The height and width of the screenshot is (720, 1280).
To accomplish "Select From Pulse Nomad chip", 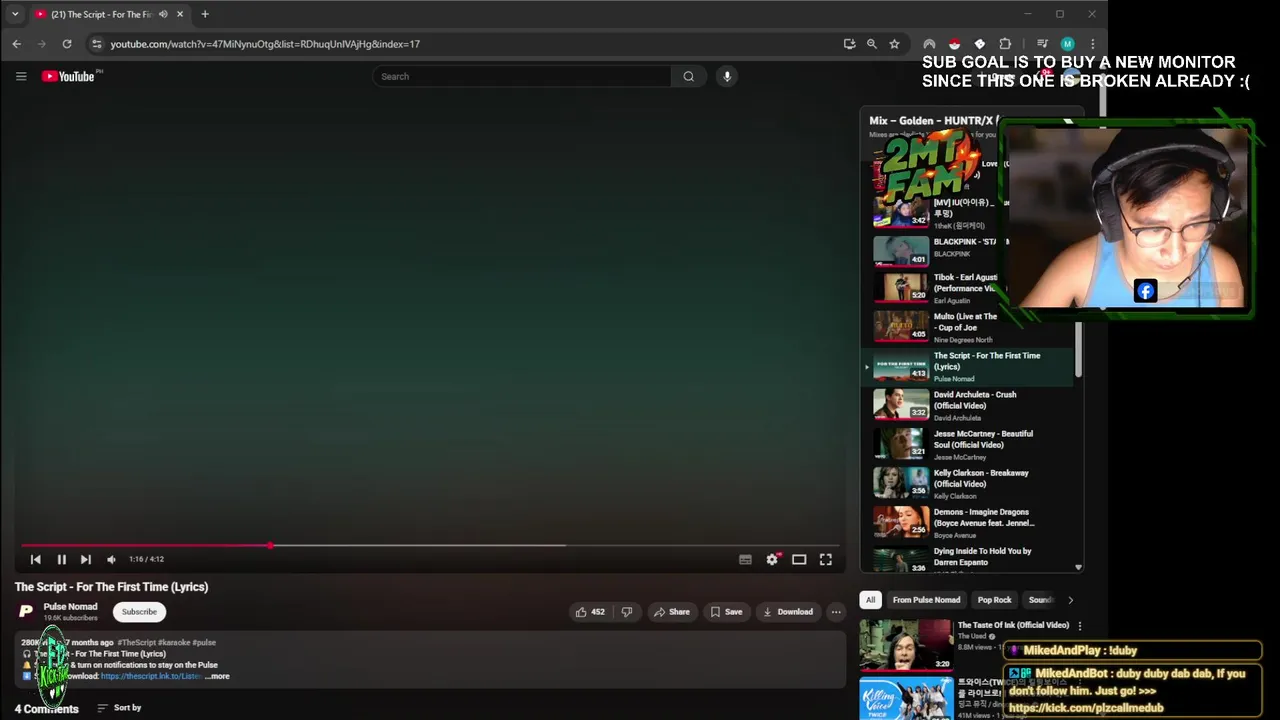I will (x=926, y=600).
